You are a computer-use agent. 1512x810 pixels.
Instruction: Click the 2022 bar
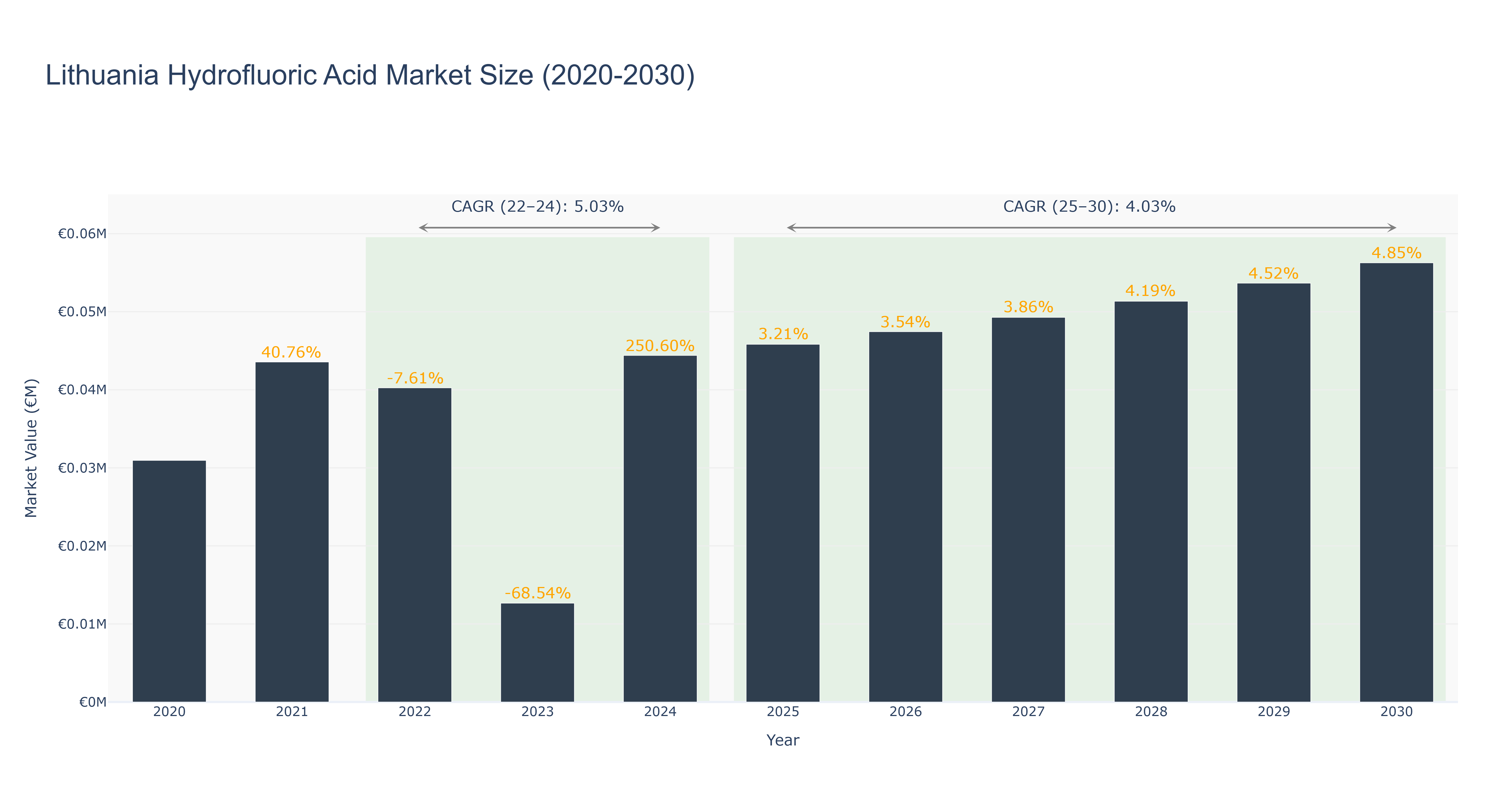[414, 545]
